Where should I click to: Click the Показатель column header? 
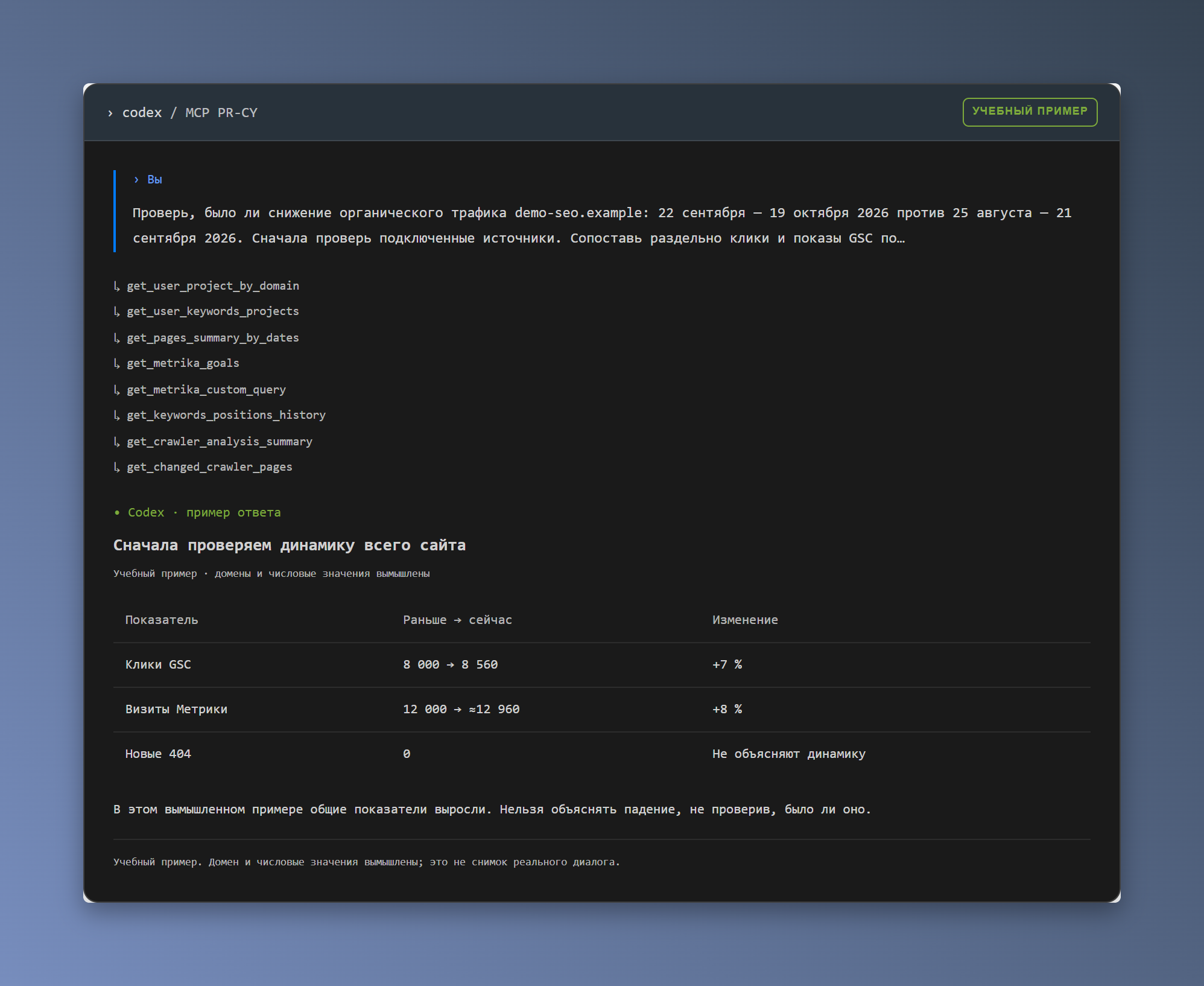[x=162, y=620]
